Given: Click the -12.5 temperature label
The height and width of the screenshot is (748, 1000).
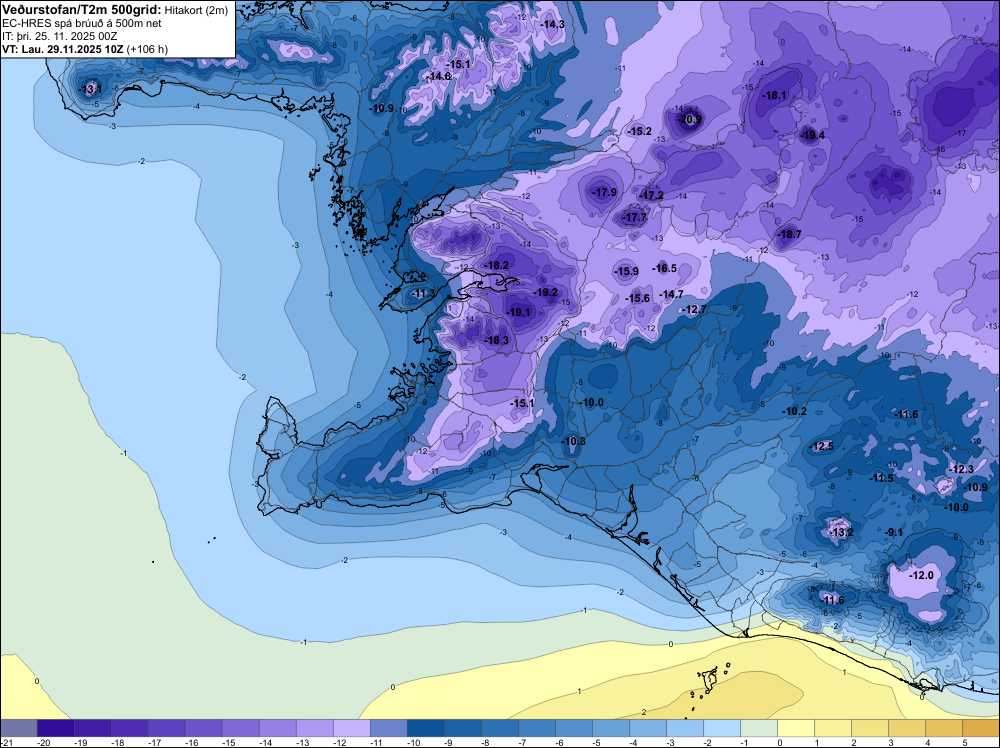Looking at the screenshot, I should coord(822,446).
